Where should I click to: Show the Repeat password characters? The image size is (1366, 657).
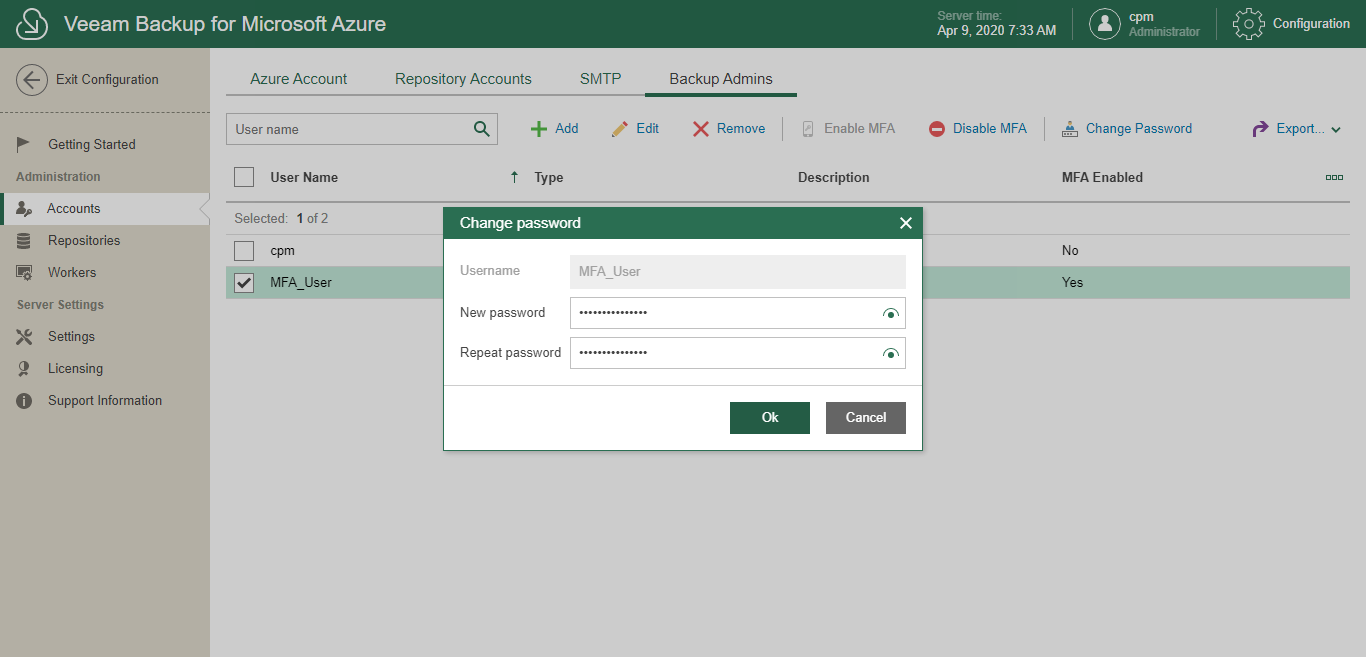tap(891, 353)
